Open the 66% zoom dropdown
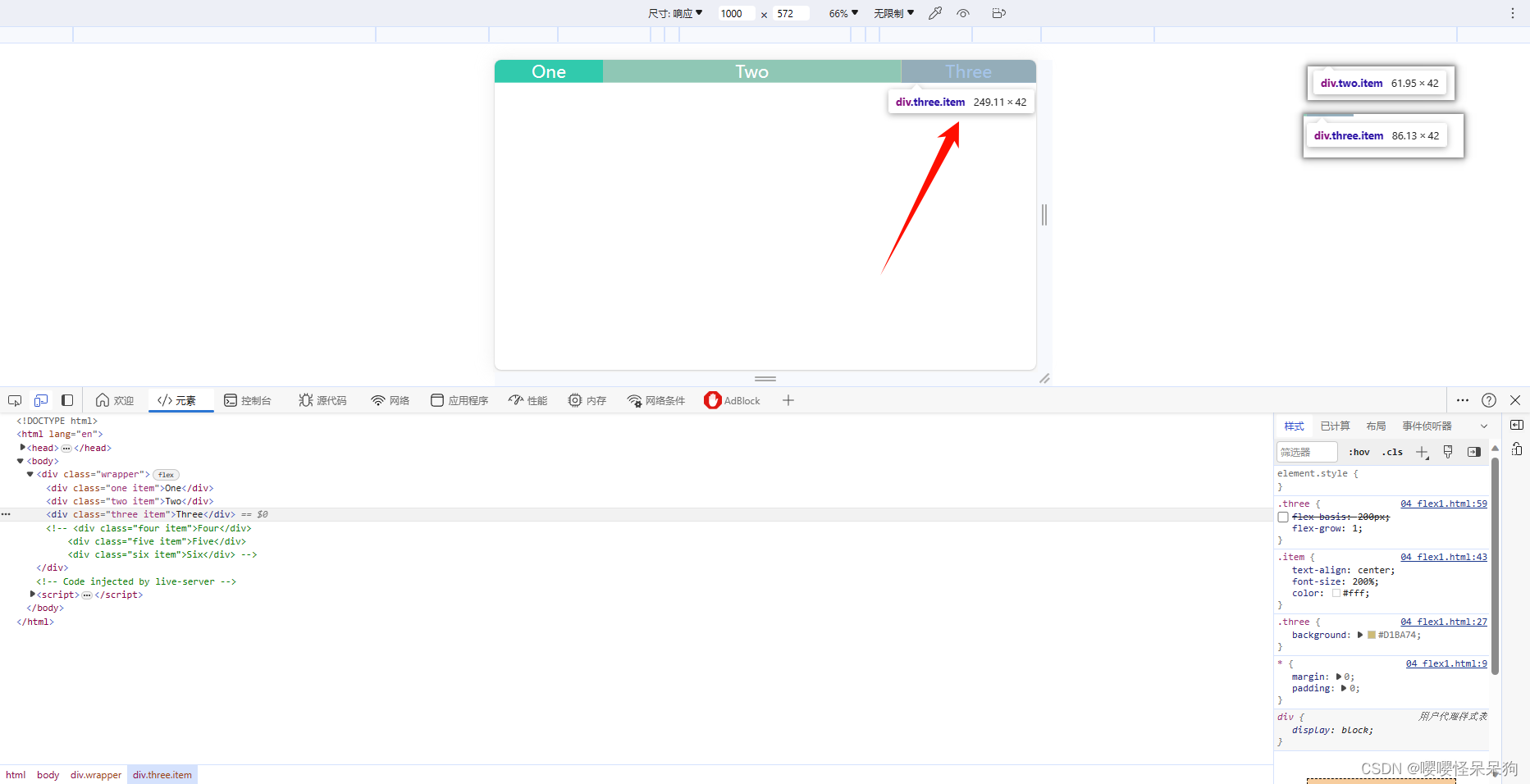This screenshot has width=1530, height=784. [843, 13]
